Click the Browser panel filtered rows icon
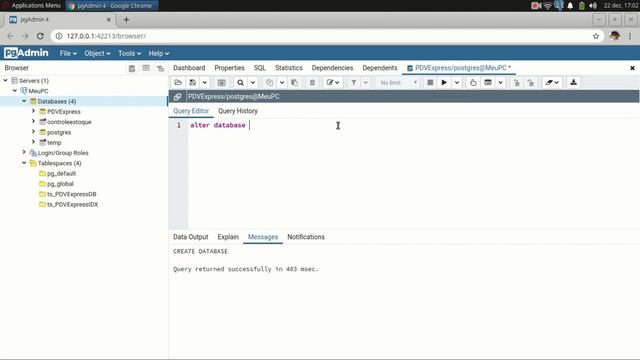The height and width of the screenshot is (360, 640). (x=160, y=68)
